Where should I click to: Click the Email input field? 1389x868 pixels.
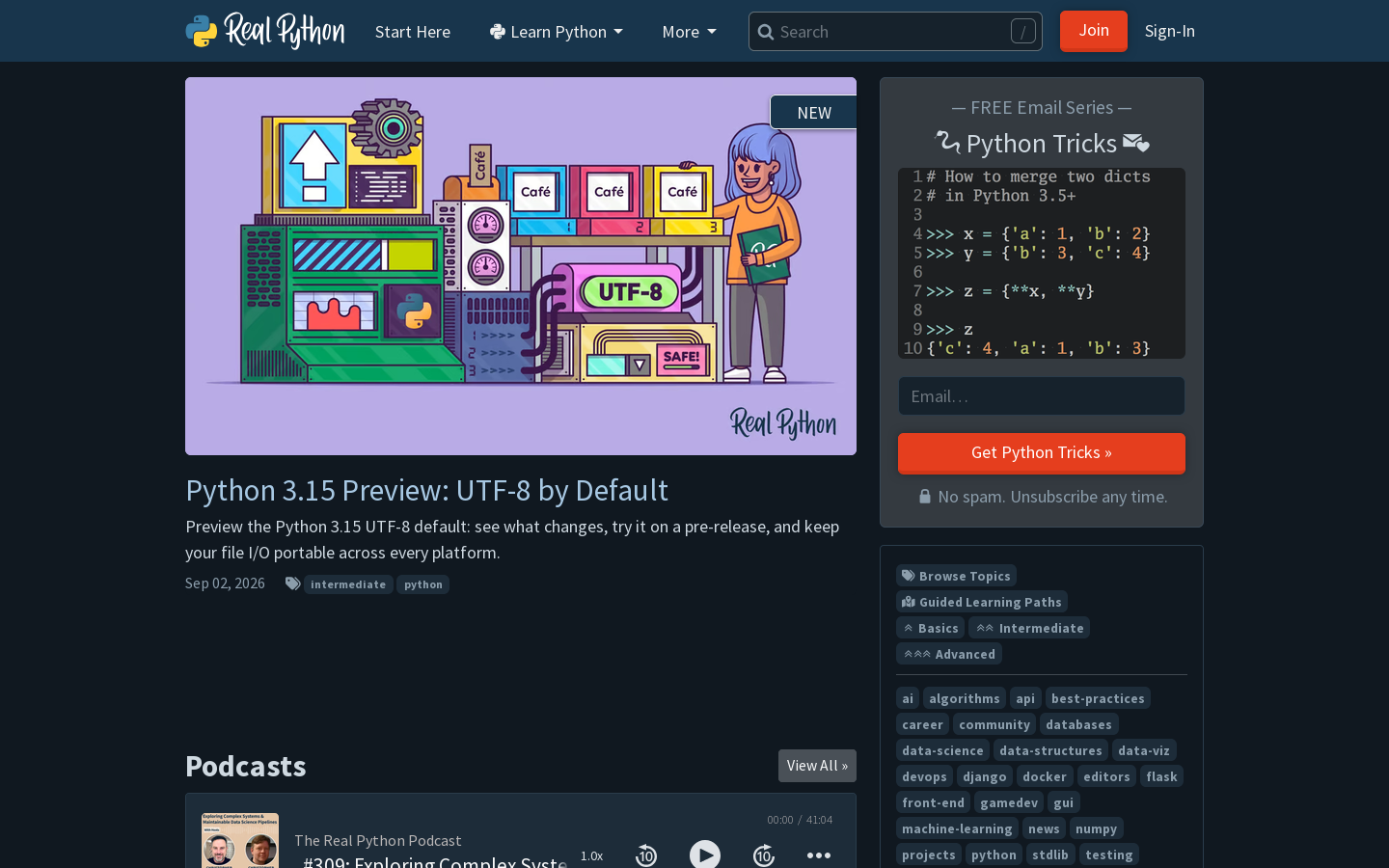pyautogui.click(x=1042, y=396)
